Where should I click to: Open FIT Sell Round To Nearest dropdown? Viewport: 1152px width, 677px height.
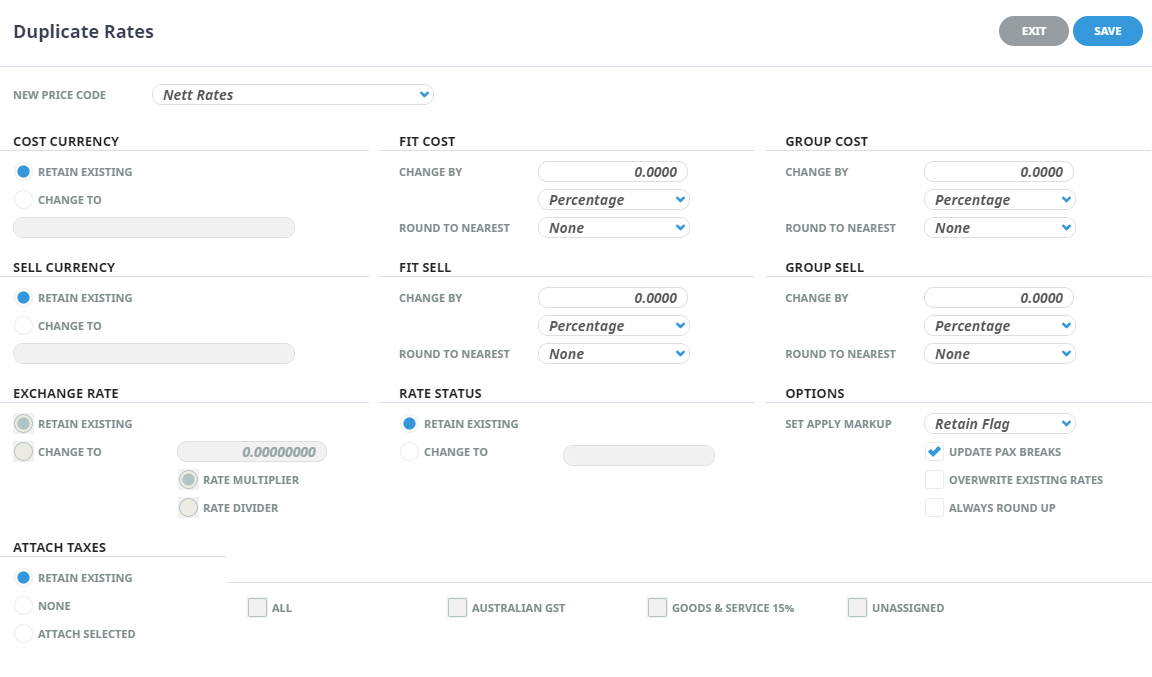(x=613, y=354)
